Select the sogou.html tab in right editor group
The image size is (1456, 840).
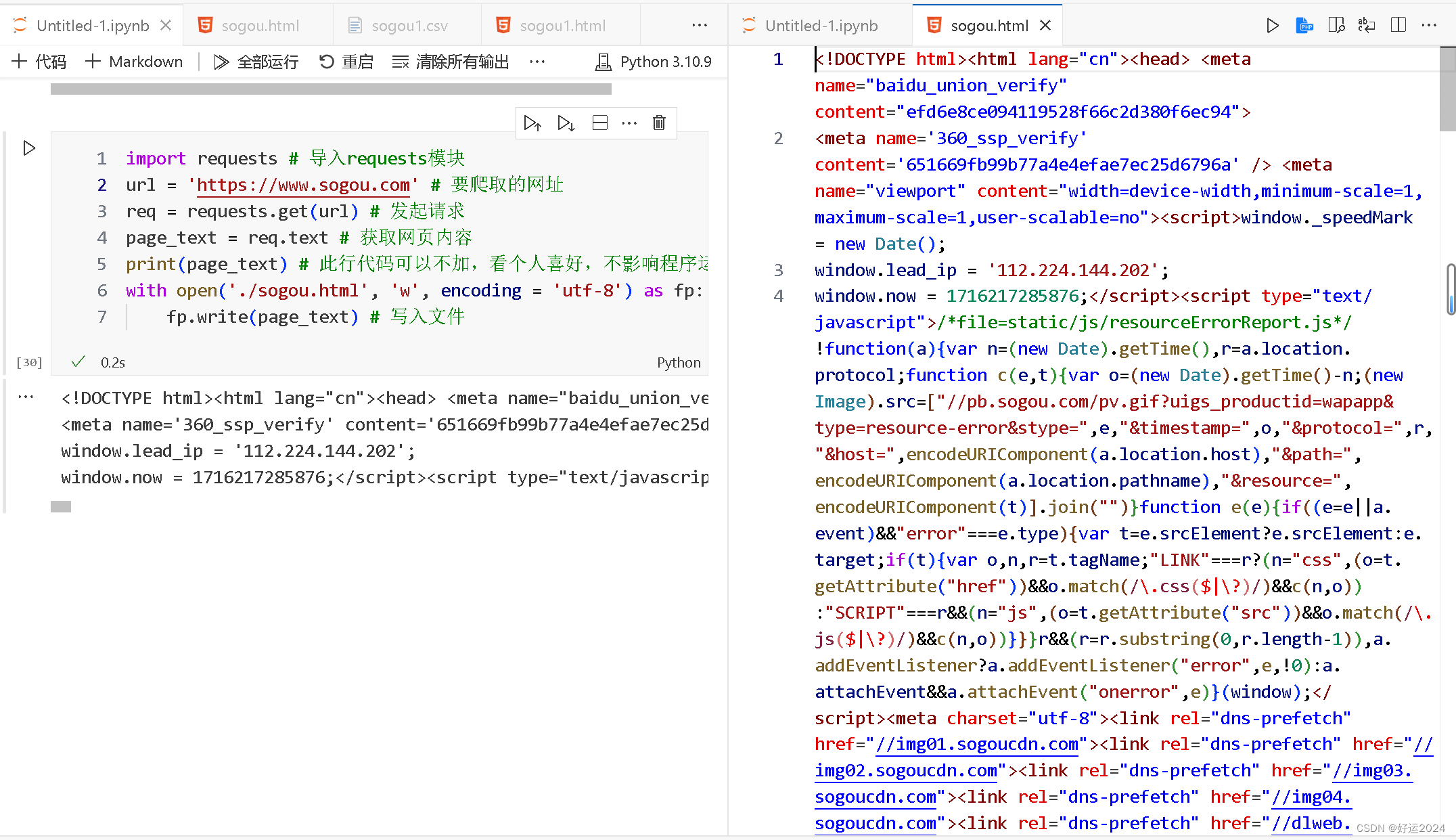pyautogui.click(x=988, y=26)
